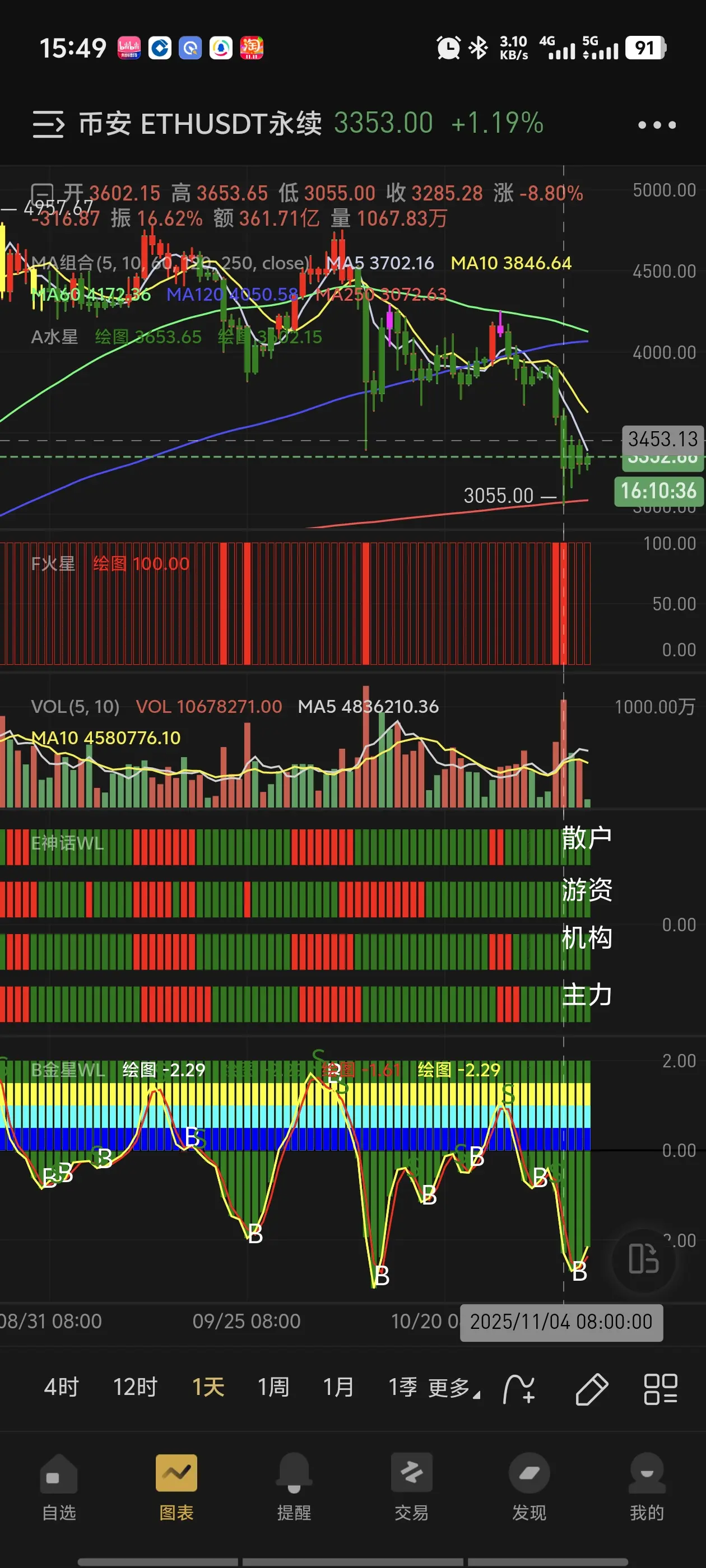Tap the B金星WL indicator label
Screen dimensions: 706x1568
click(68, 1070)
